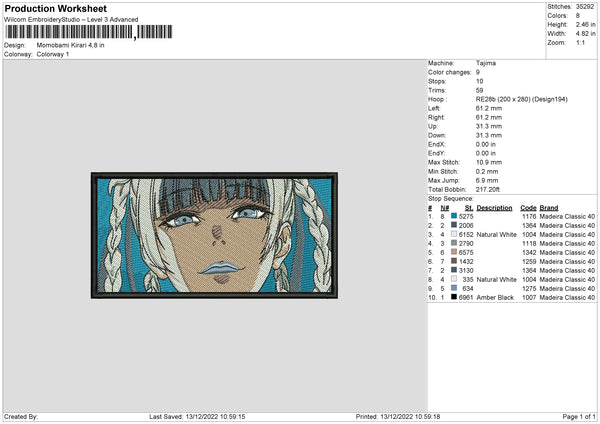This screenshot has height=424, width=600.
Task: Click the 'N#' column header
Action: click(x=445, y=208)
